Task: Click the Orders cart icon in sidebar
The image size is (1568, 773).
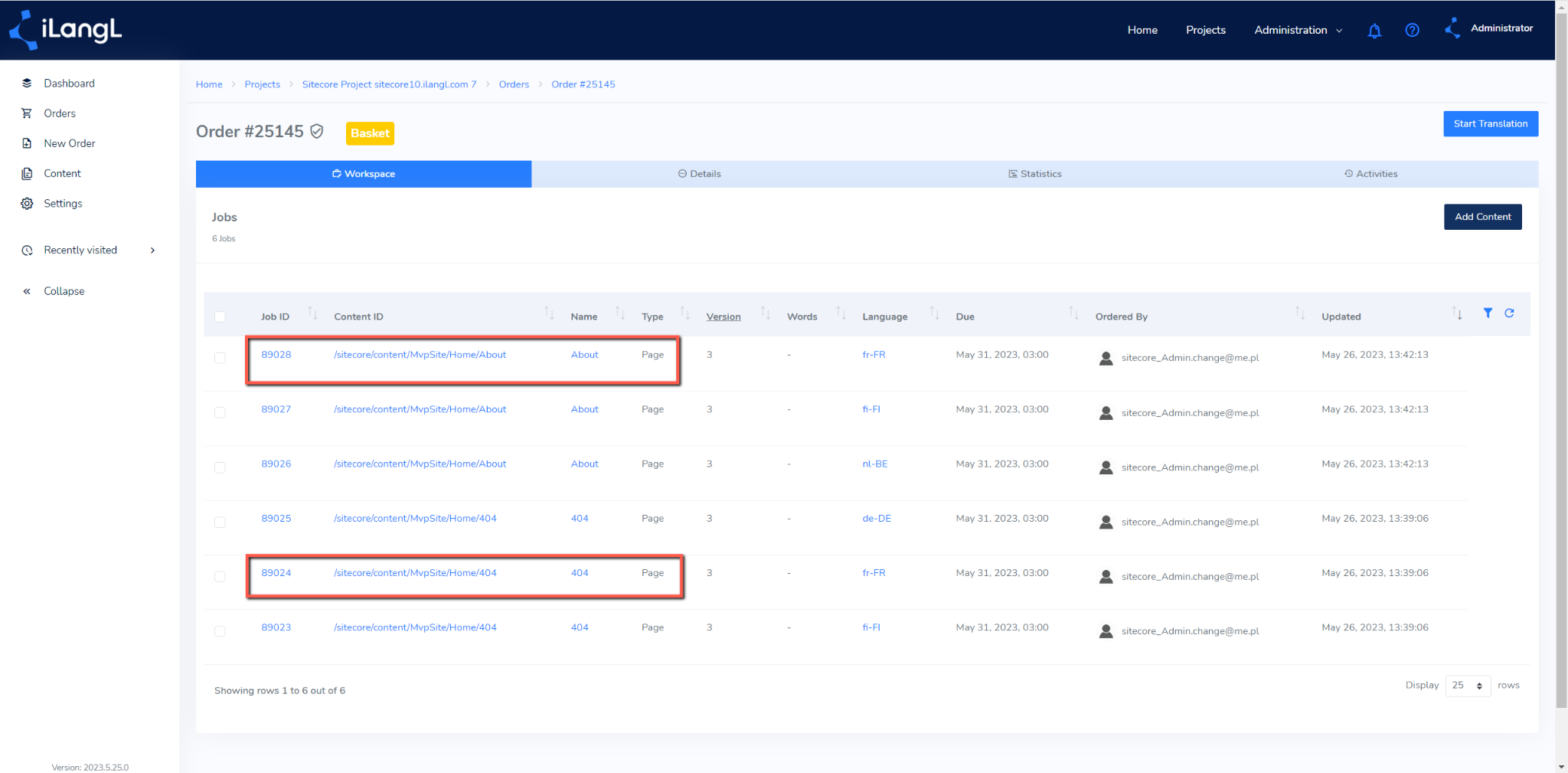Action: [27, 113]
